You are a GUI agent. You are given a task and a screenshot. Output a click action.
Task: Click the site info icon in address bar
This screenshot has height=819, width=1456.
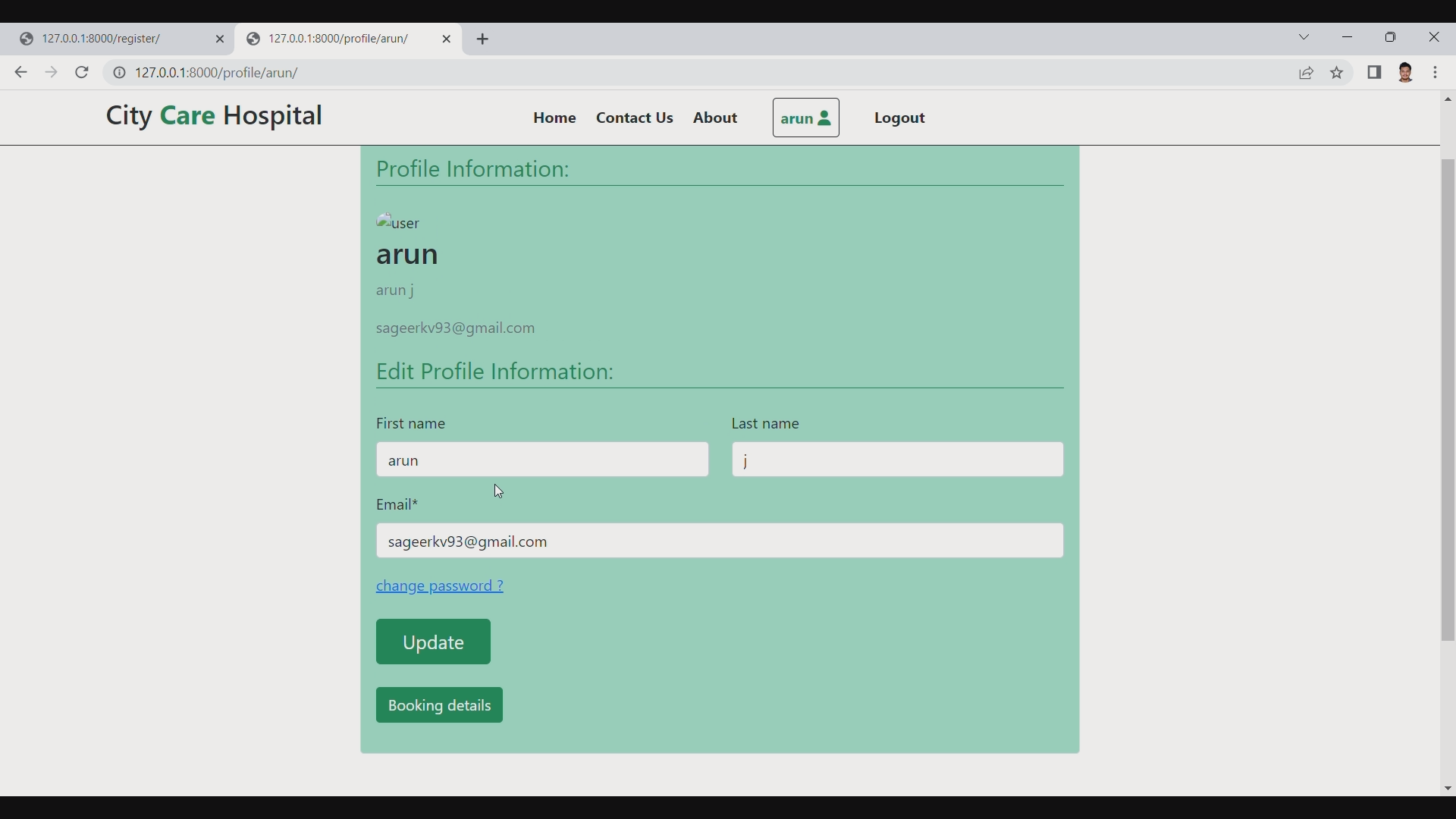click(x=119, y=73)
